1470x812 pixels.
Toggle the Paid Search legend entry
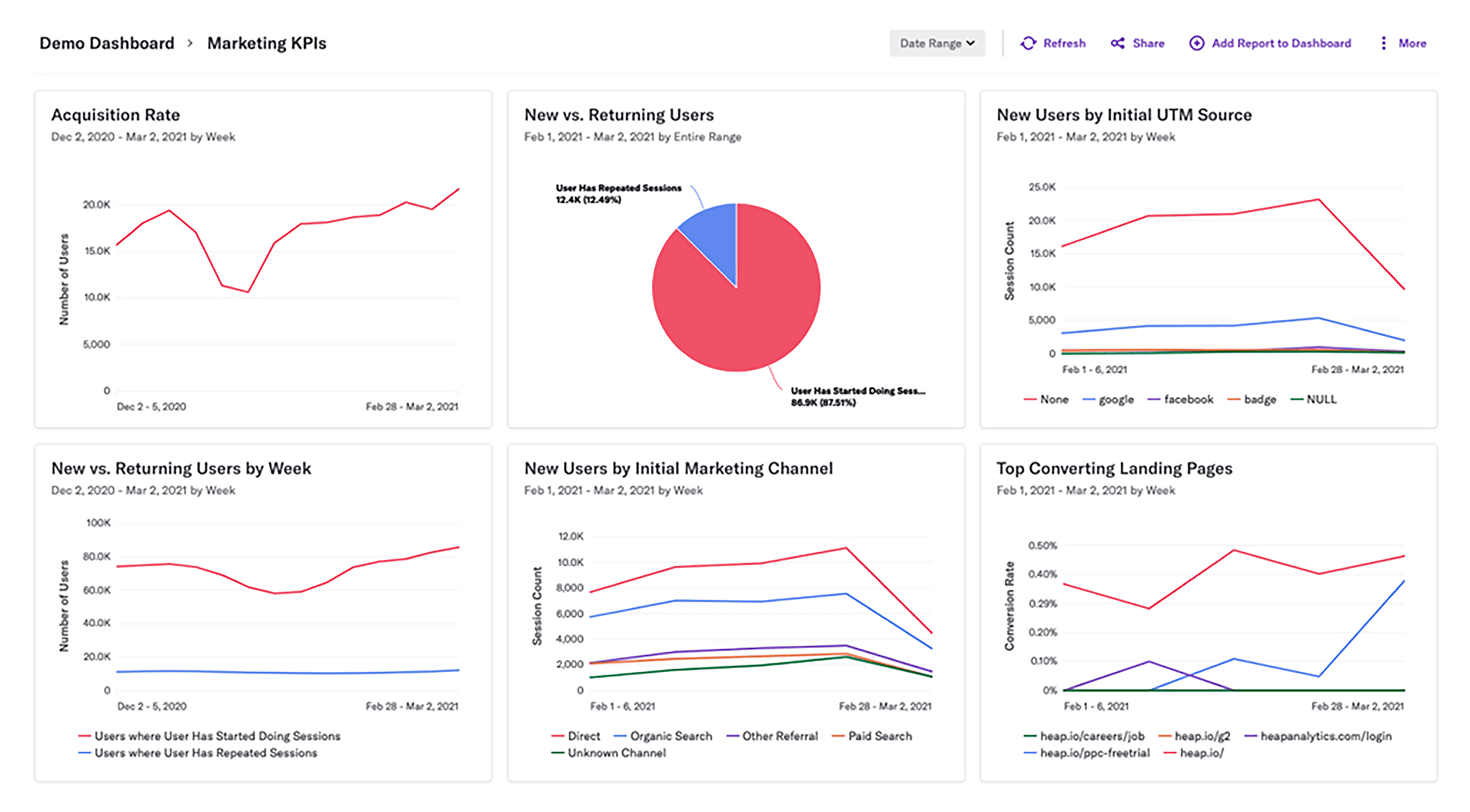click(881, 736)
